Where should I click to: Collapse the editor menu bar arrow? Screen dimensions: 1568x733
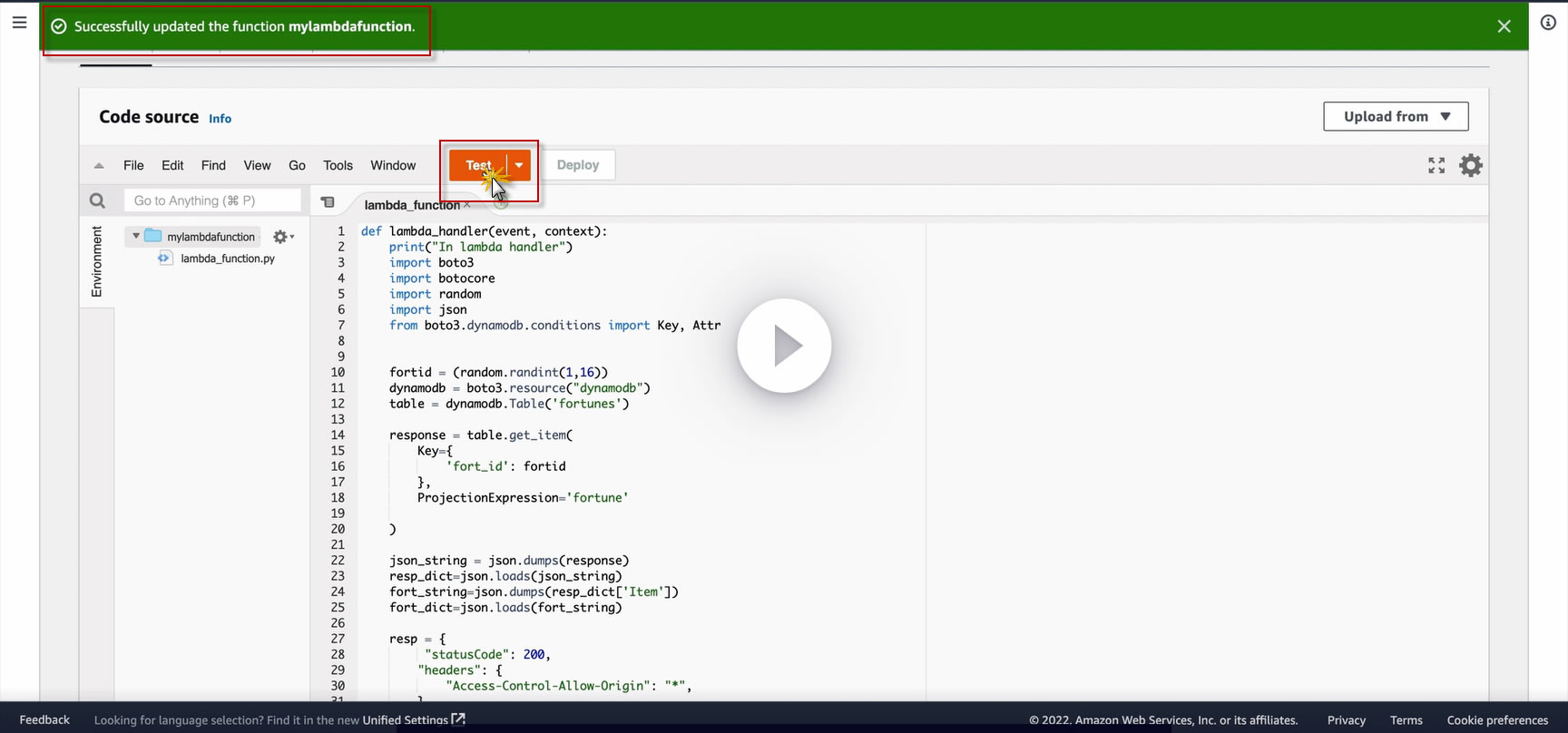pos(99,165)
